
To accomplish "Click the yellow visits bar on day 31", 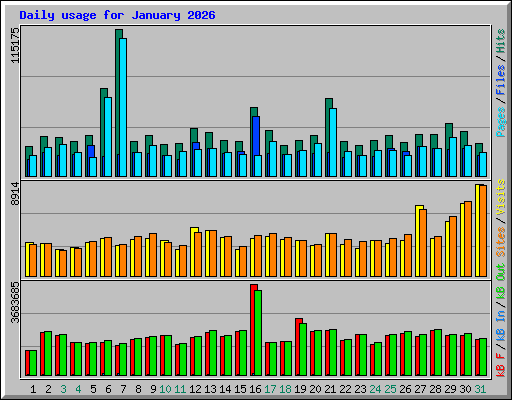I will [x=477, y=230].
